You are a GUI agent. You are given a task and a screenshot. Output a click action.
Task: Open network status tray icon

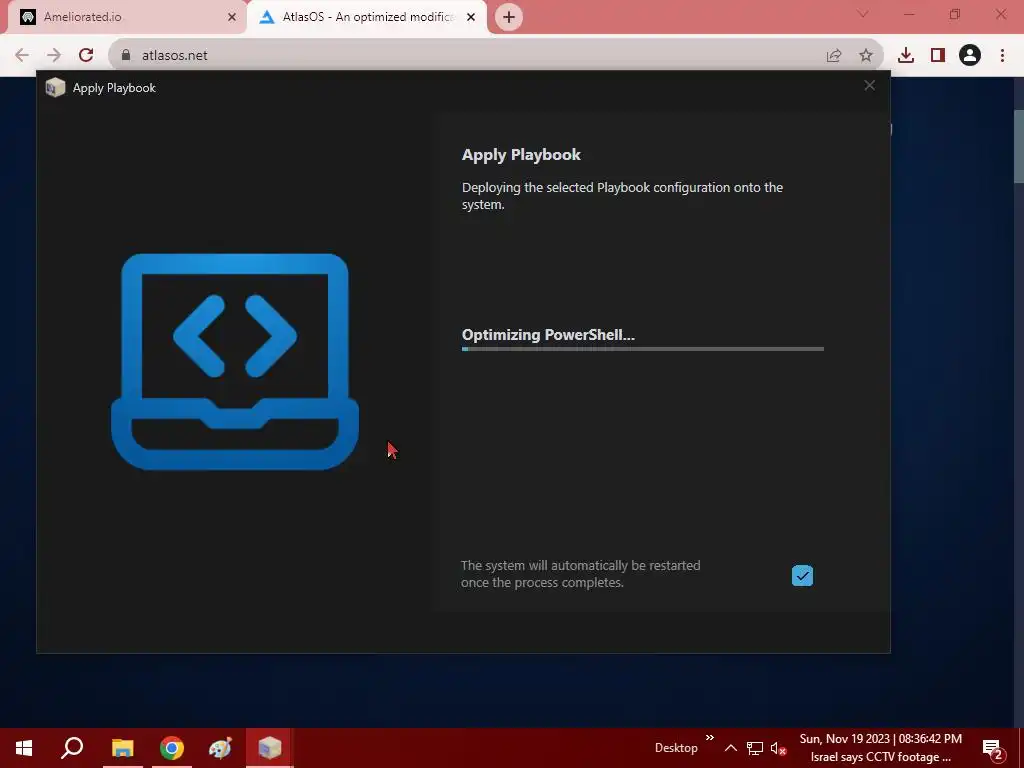755,748
